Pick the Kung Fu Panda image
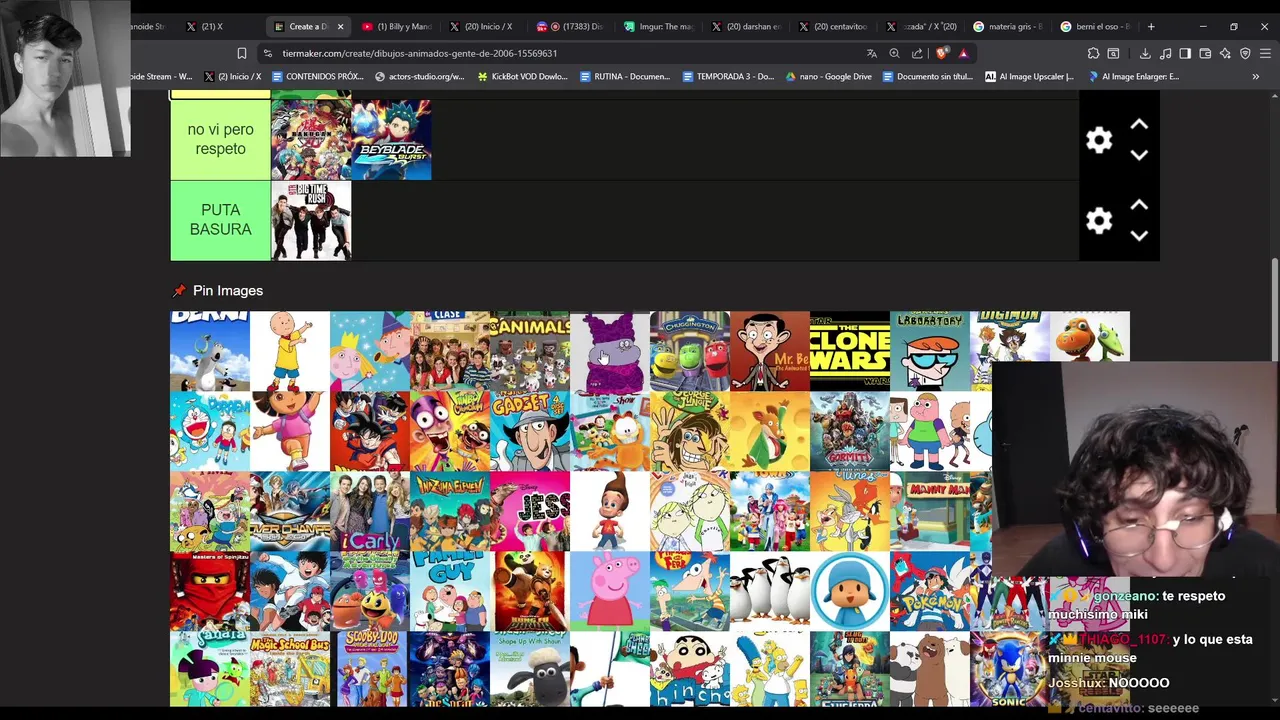The height and width of the screenshot is (720, 1280). (530, 591)
